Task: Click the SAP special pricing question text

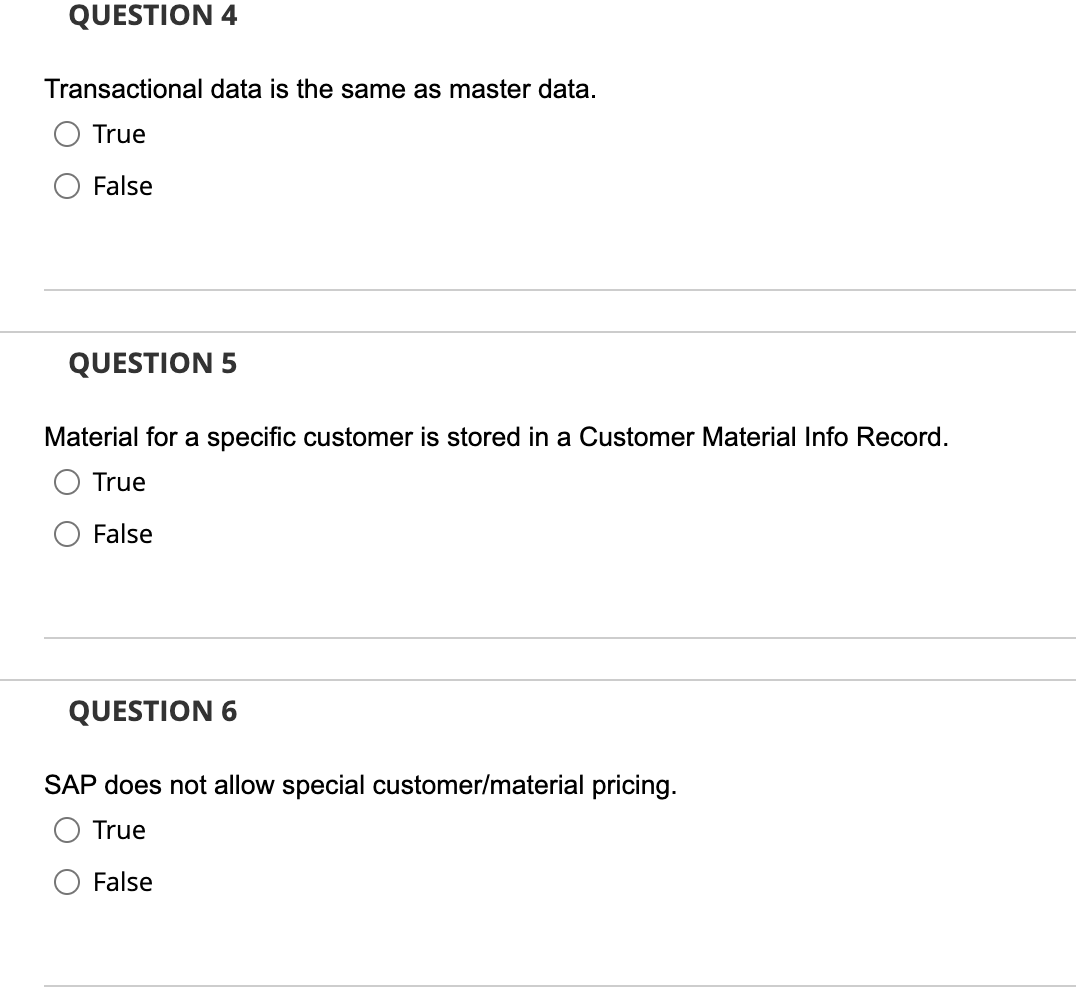Action: (362, 785)
